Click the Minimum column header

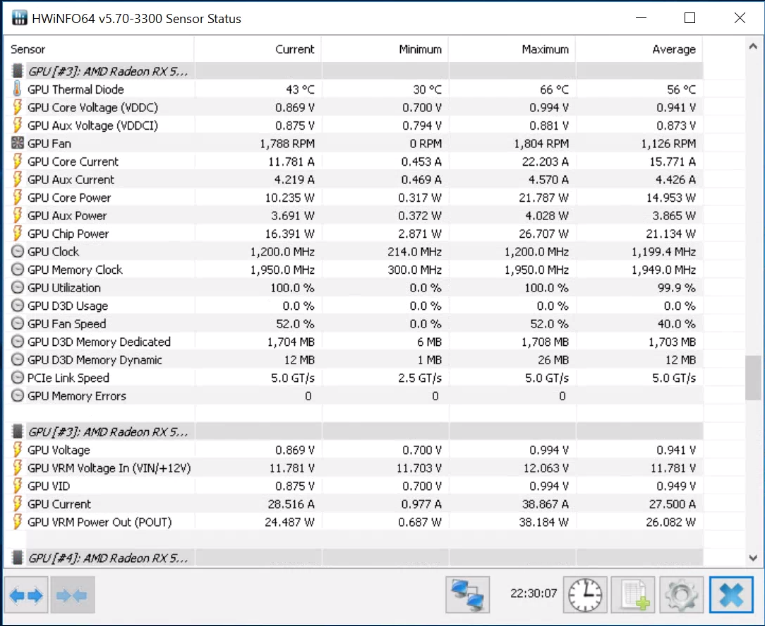coord(385,49)
